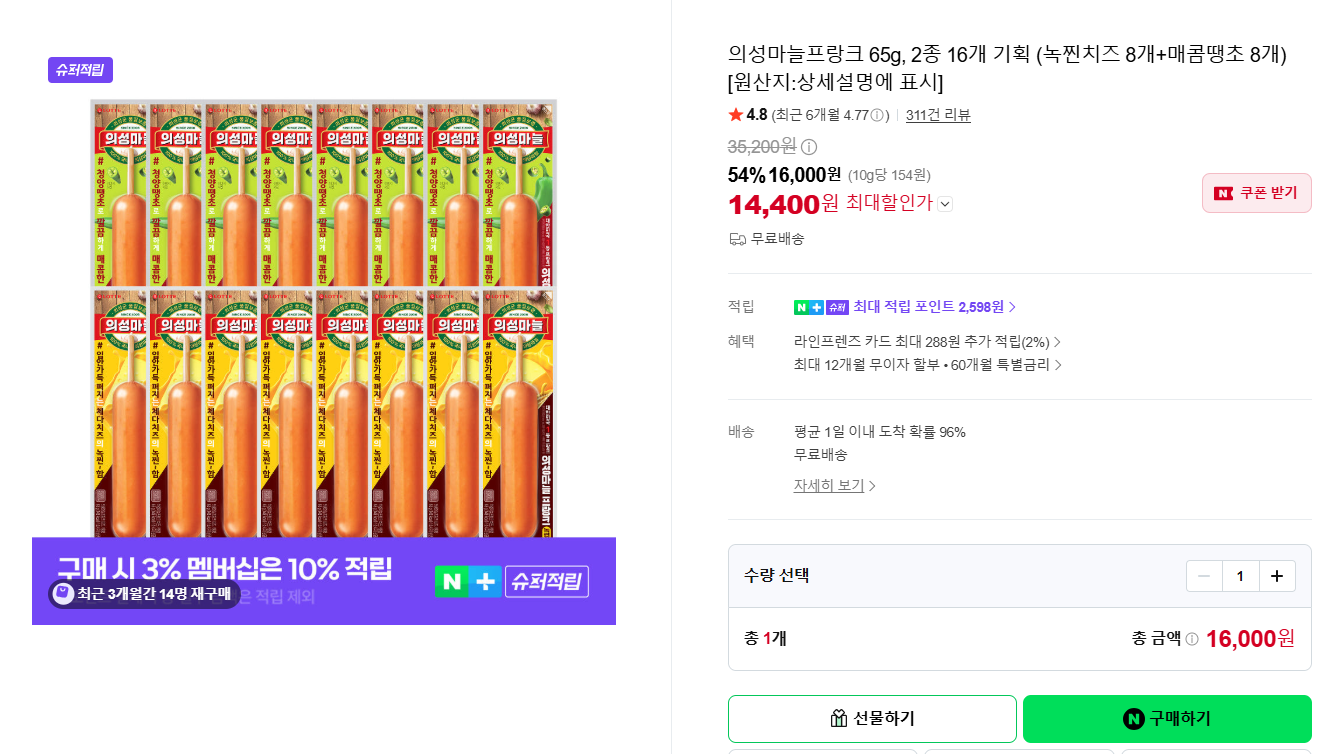Click the delivery truck icon by 무료배송
This screenshot has height=754, width=1342.
(x=738, y=239)
